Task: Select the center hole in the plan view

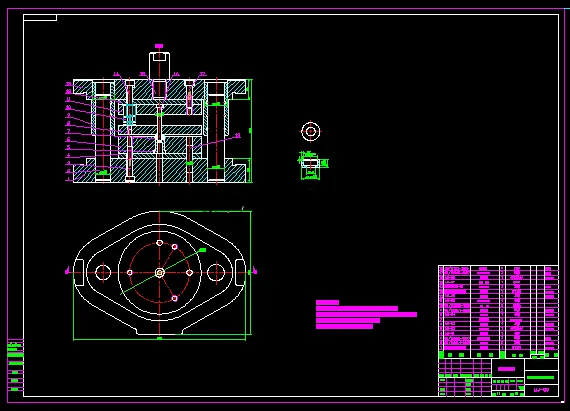Action: tap(160, 273)
